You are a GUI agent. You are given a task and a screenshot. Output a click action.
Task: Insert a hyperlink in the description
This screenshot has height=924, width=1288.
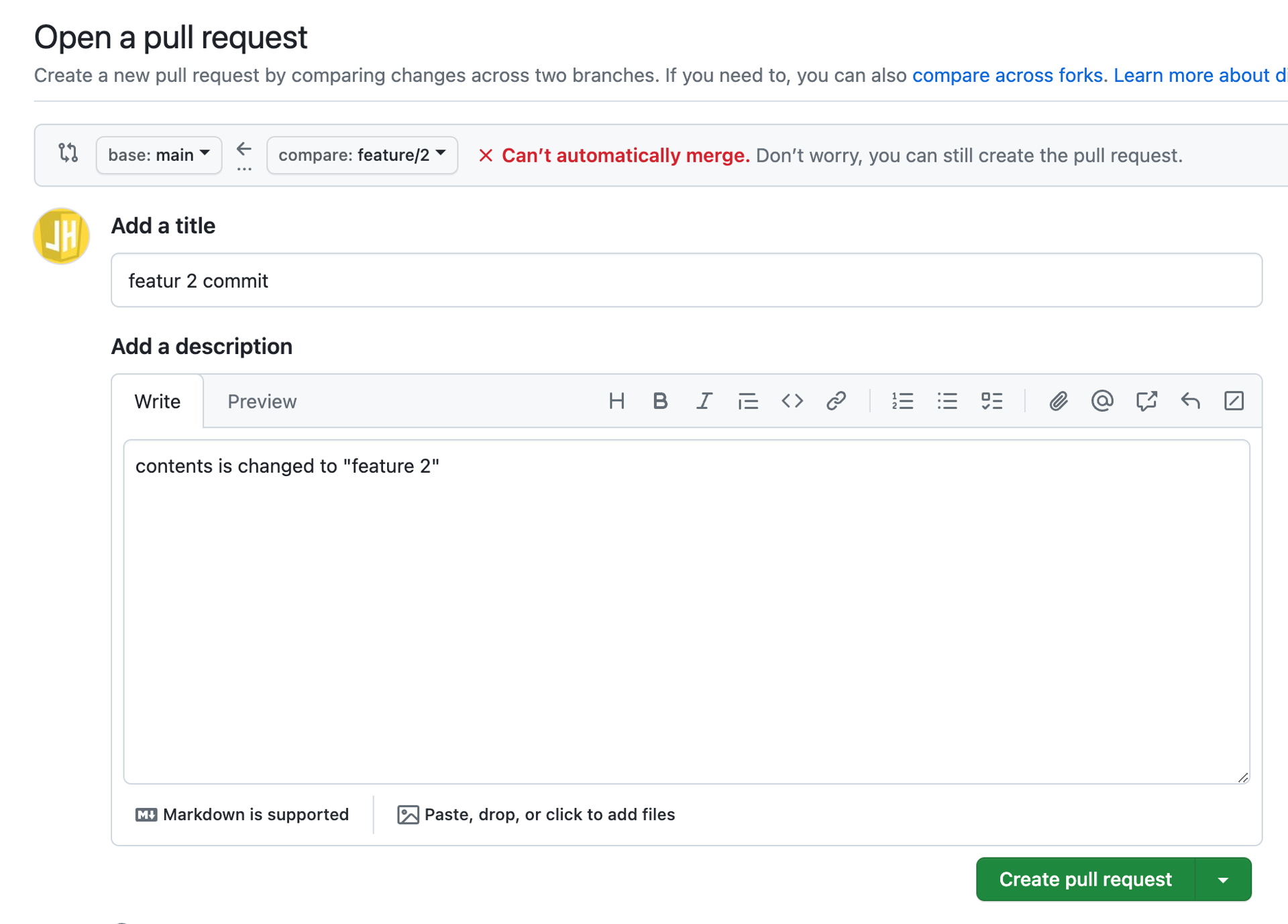click(836, 401)
